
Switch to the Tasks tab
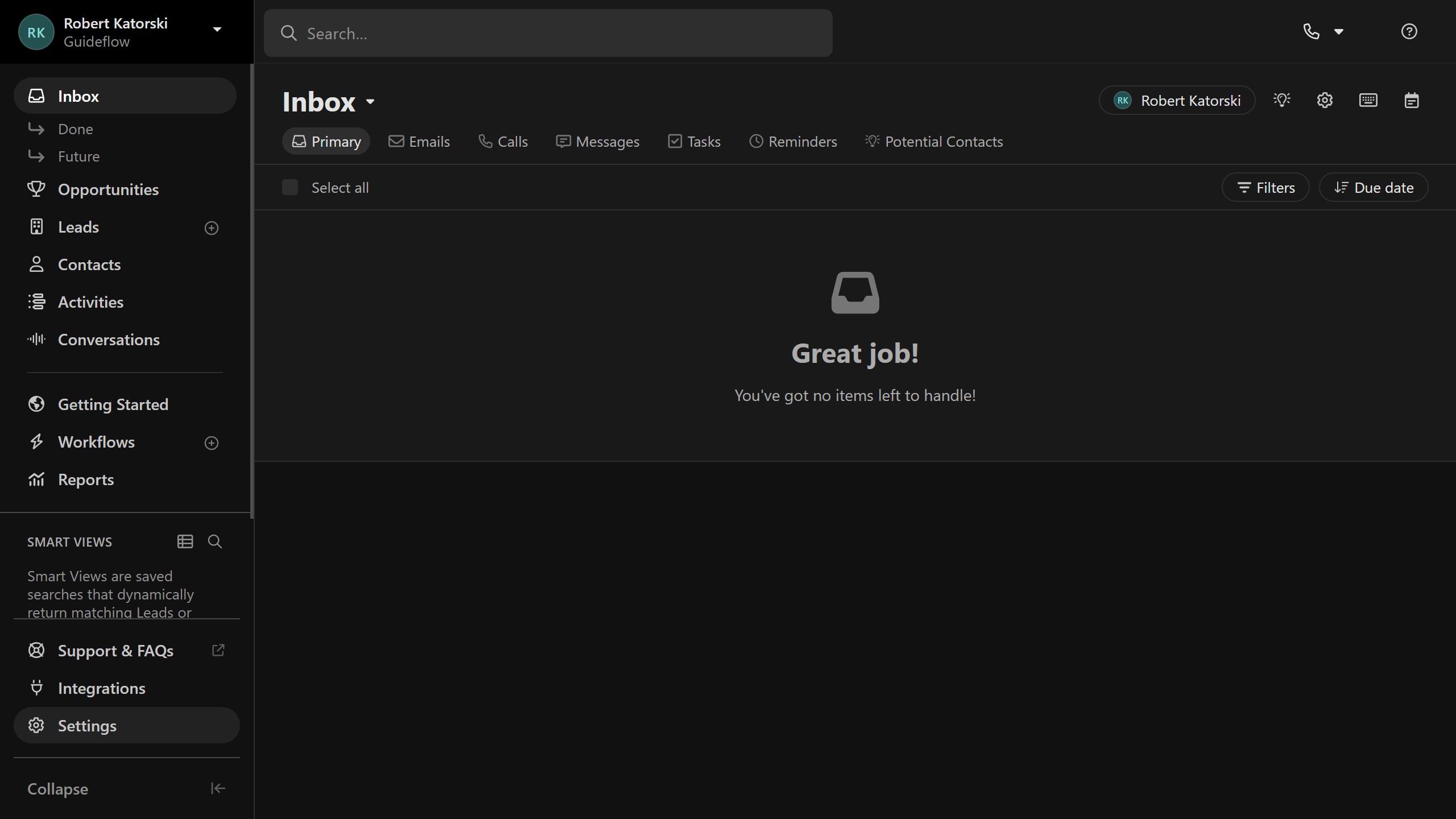pos(694,141)
